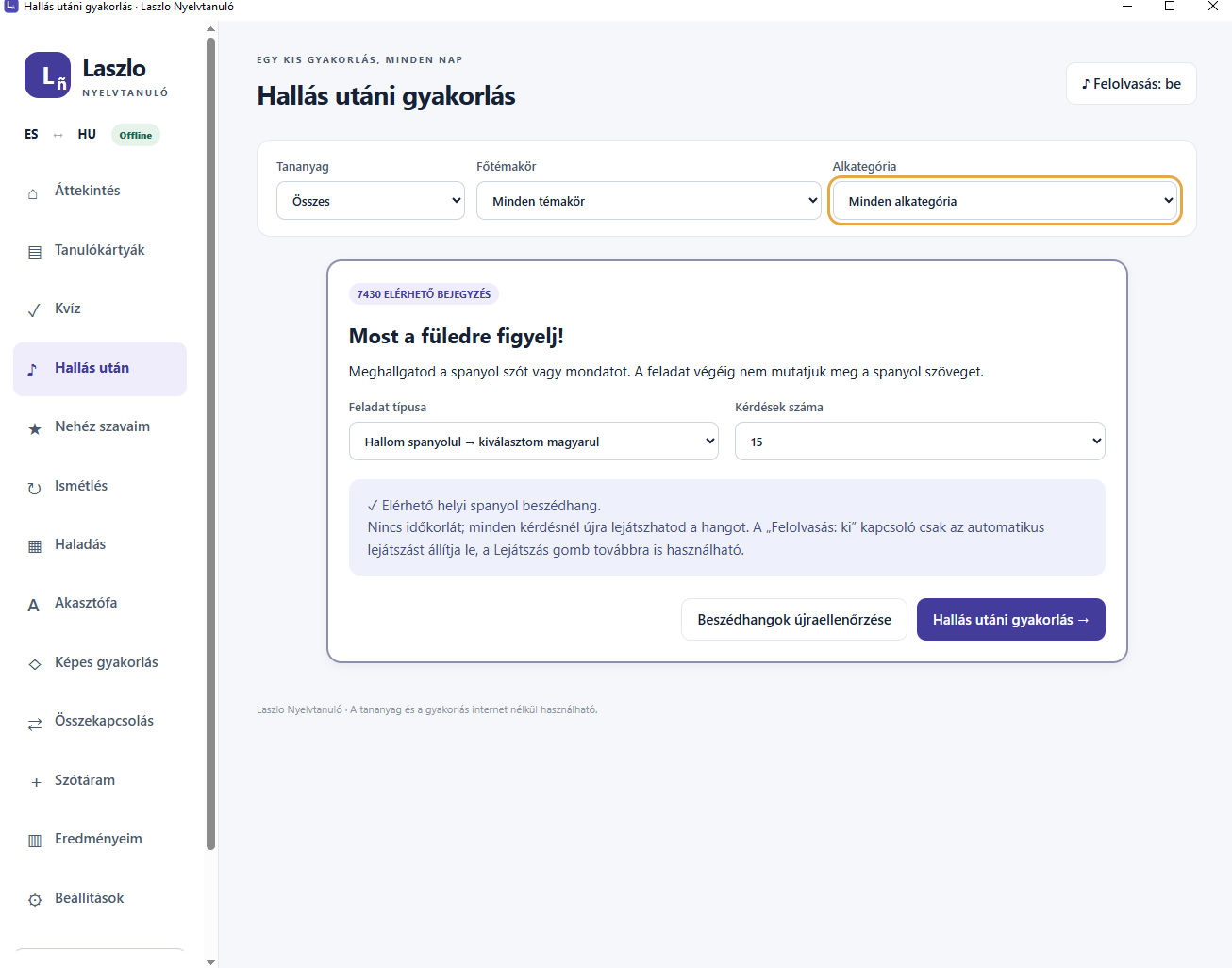Viewport: 1232px width, 968px height.
Task: Click the sidebar scroll down arrow
Action: pos(210,962)
